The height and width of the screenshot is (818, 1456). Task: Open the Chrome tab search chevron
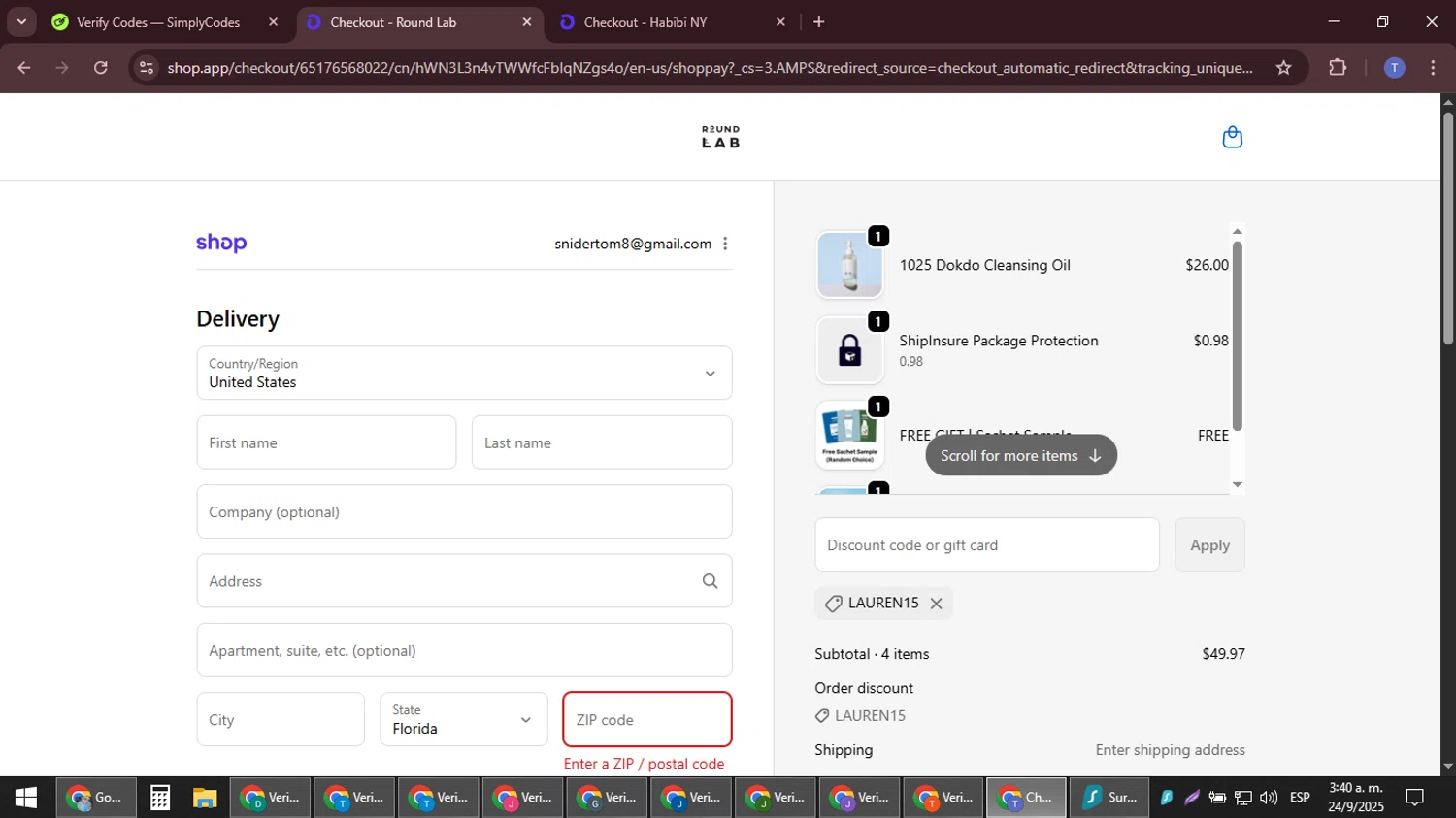[21, 21]
